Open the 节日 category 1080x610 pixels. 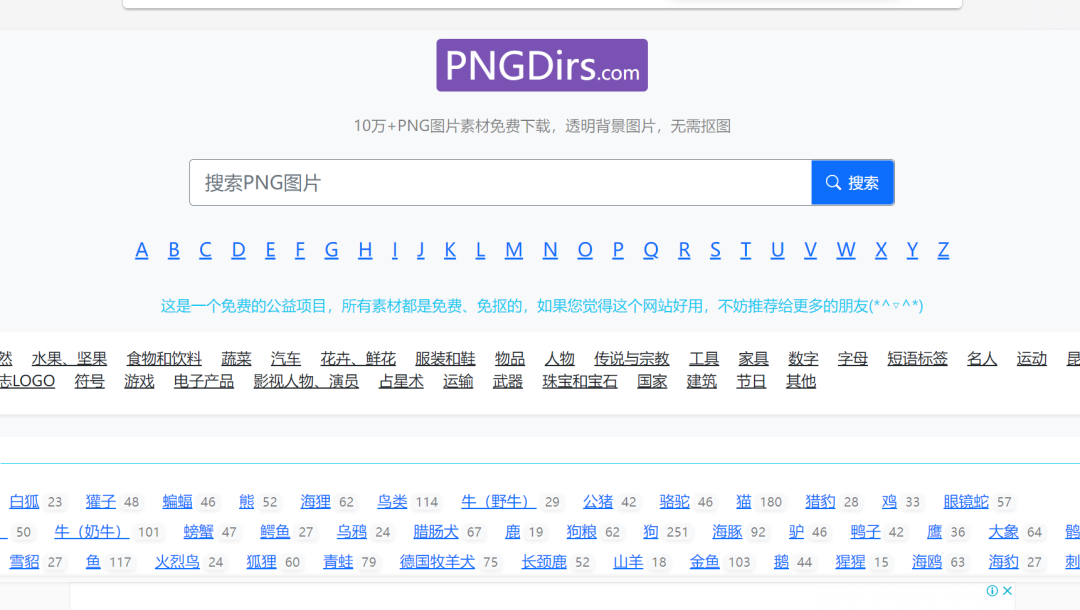tap(751, 381)
